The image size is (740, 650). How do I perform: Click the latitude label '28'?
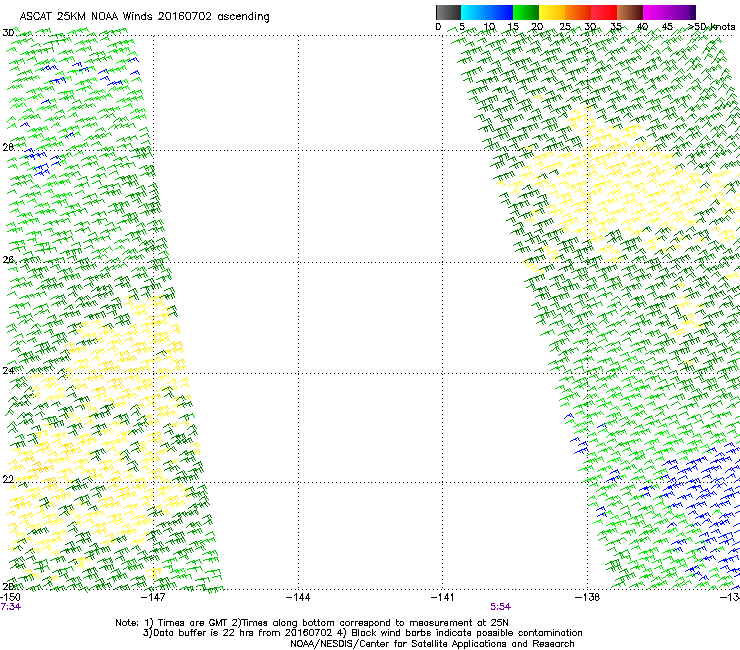pos(8,147)
